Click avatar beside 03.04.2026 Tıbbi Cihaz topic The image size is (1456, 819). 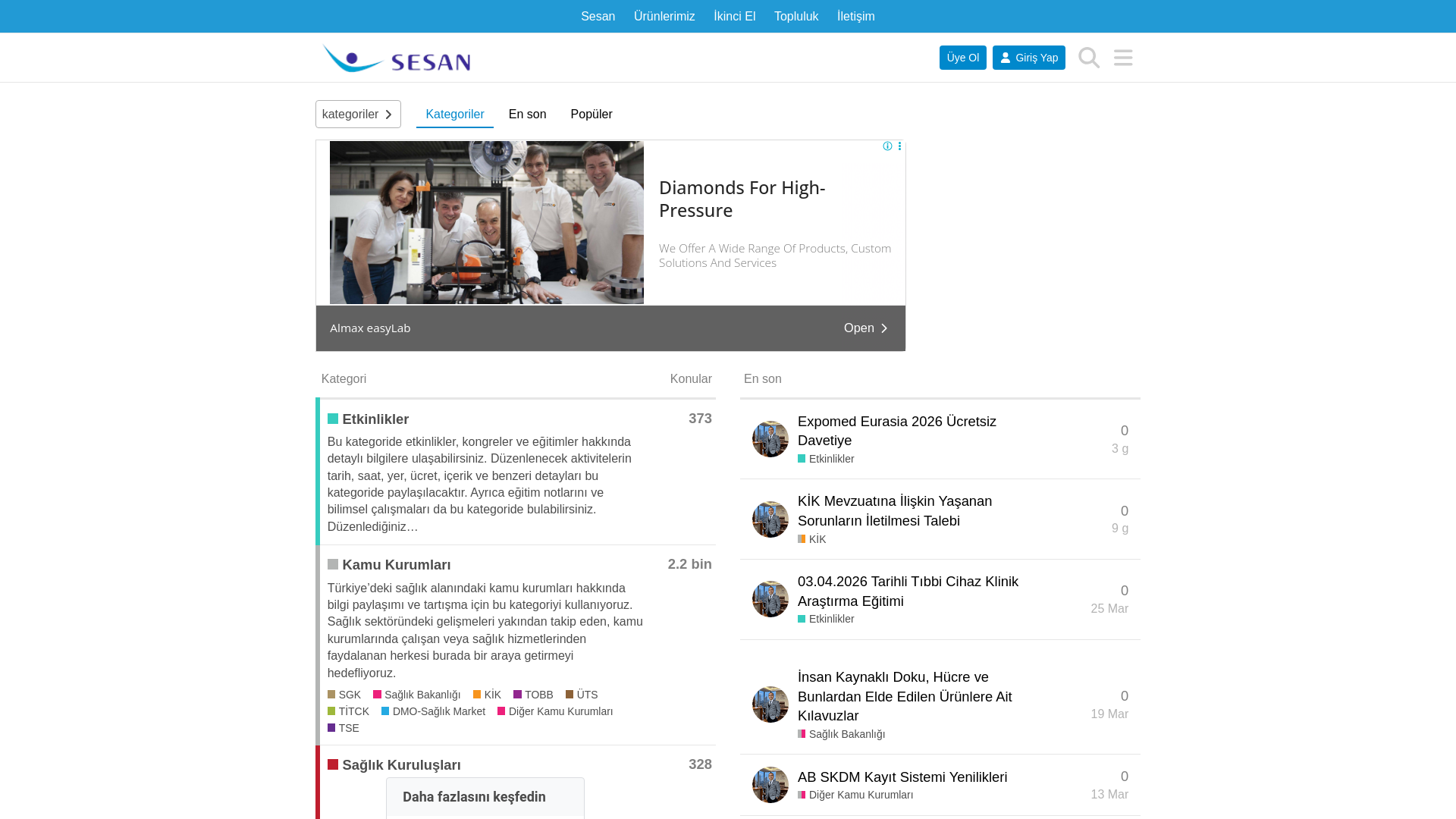point(770,599)
